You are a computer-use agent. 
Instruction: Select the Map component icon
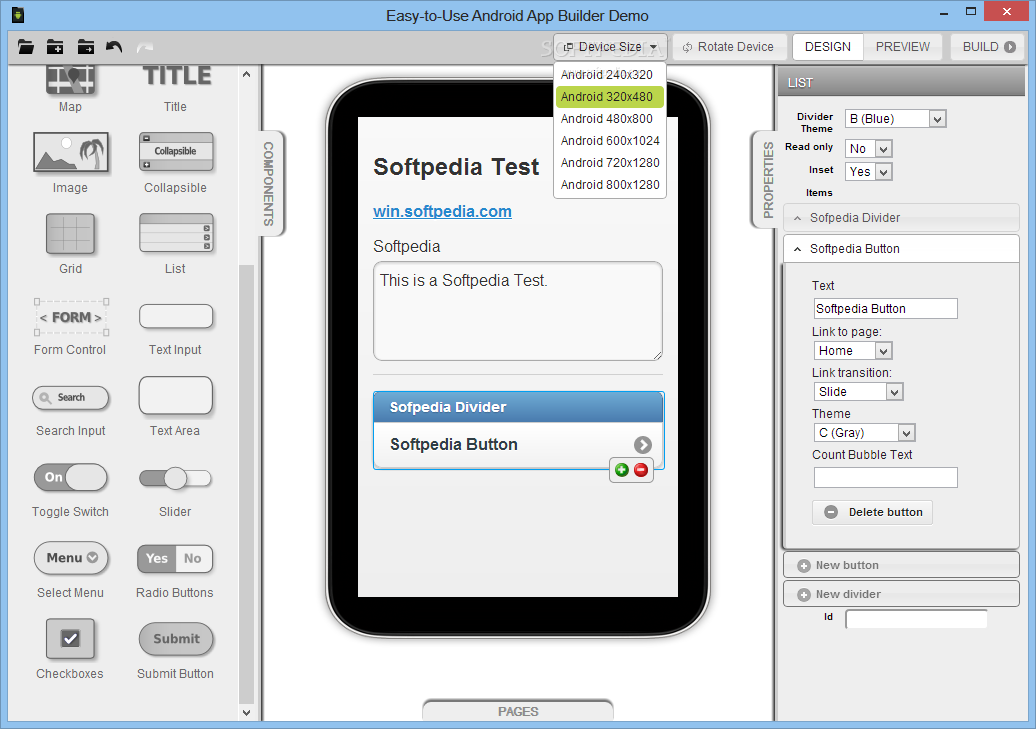70,81
